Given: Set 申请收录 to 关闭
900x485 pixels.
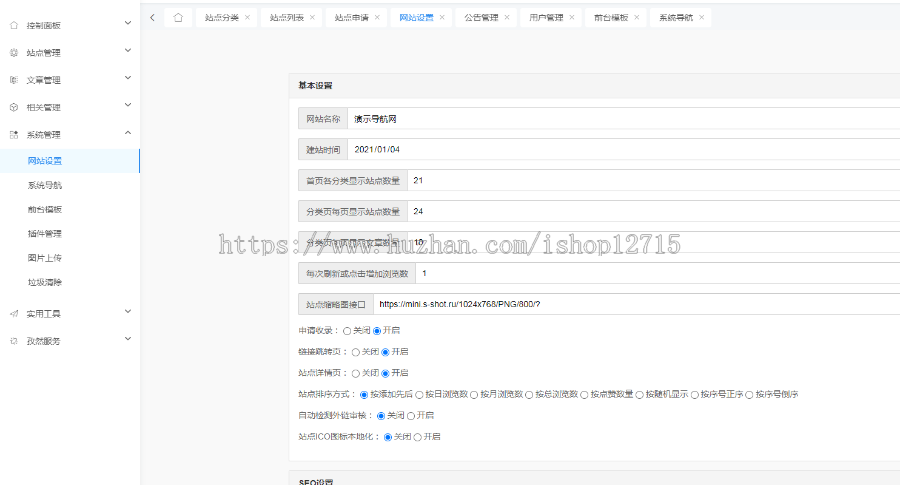Looking at the screenshot, I should click(x=347, y=331).
